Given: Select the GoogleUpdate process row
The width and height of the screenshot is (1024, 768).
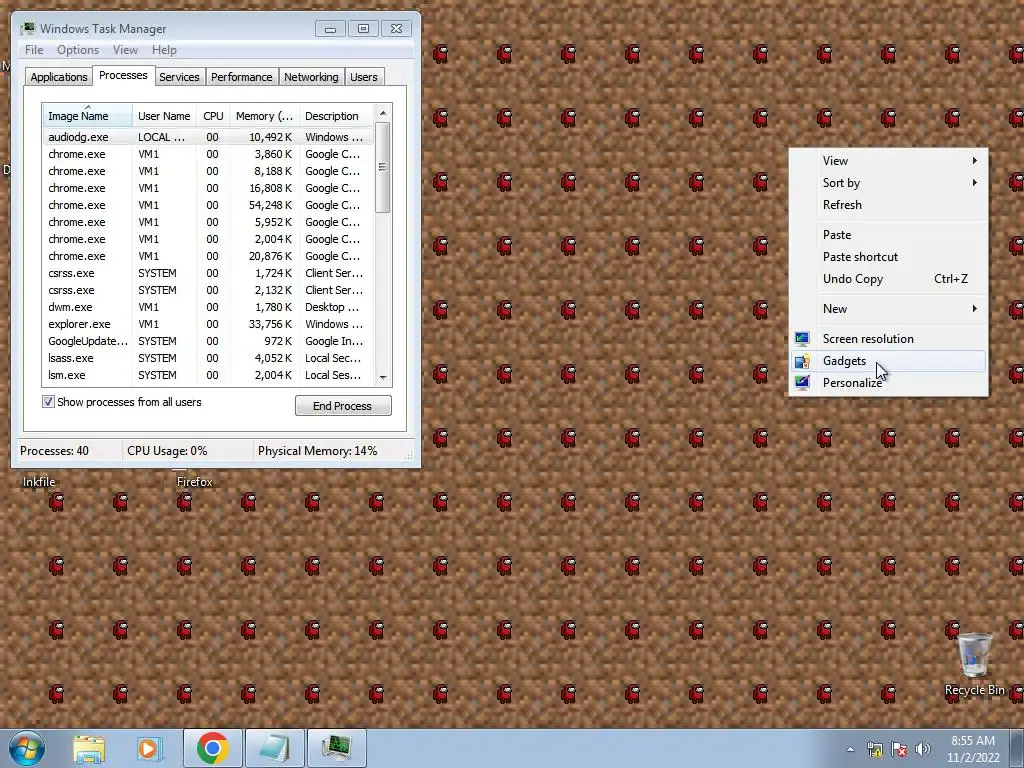Looking at the screenshot, I should pyautogui.click(x=209, y=341).
